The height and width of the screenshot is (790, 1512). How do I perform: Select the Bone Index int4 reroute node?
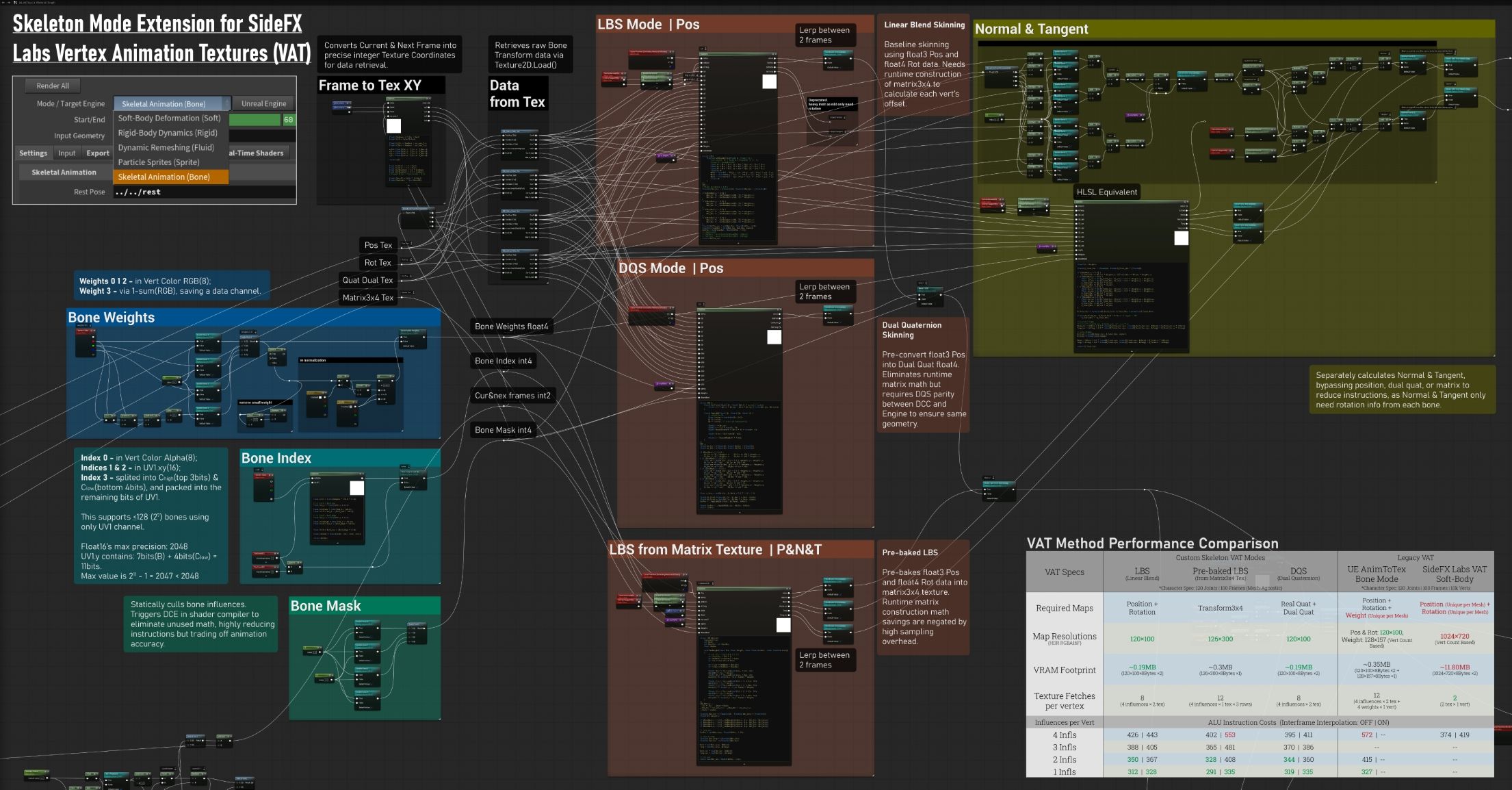(504, 361)
